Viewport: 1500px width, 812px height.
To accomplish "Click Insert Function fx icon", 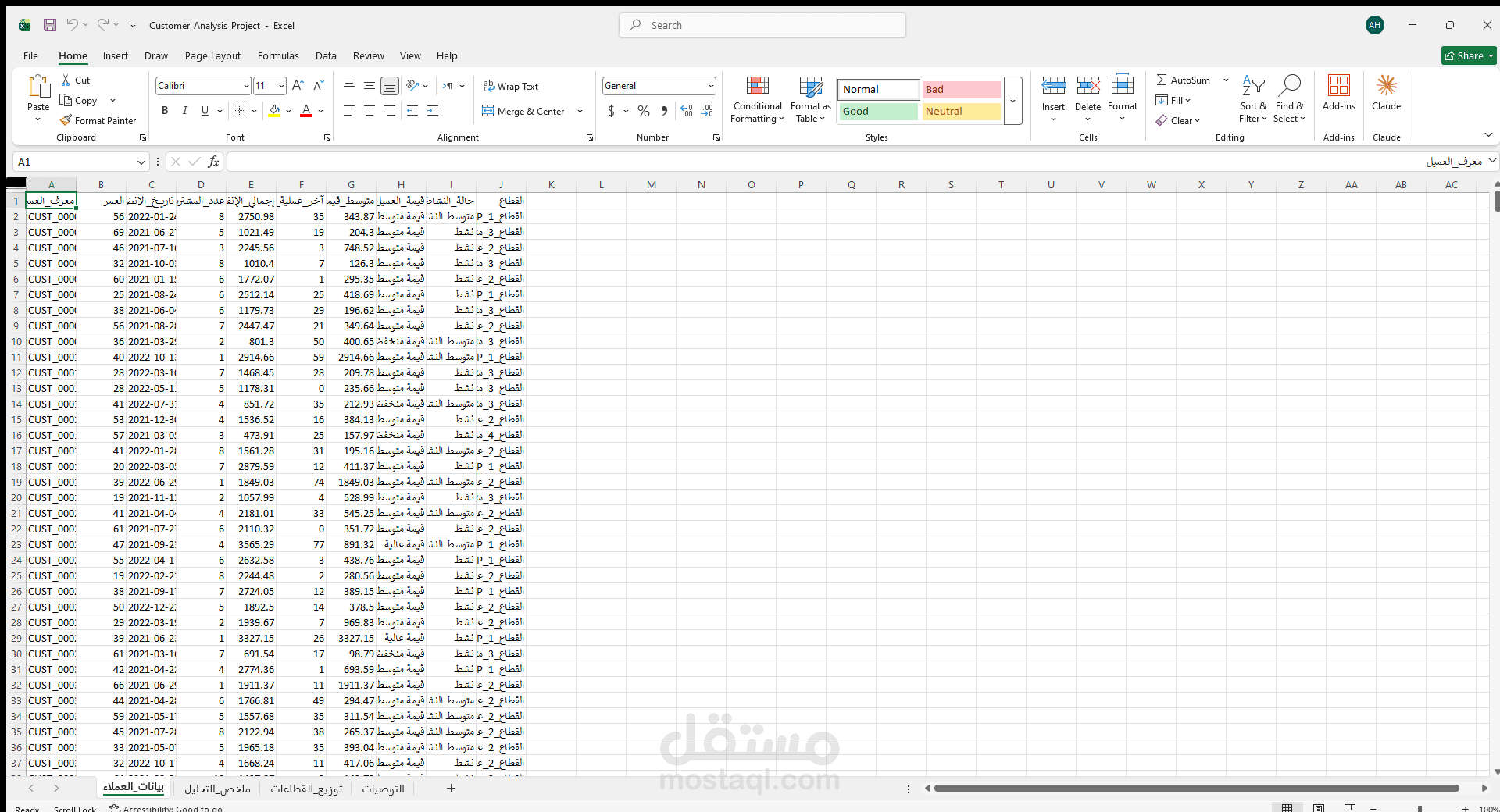I will point(213,162).
